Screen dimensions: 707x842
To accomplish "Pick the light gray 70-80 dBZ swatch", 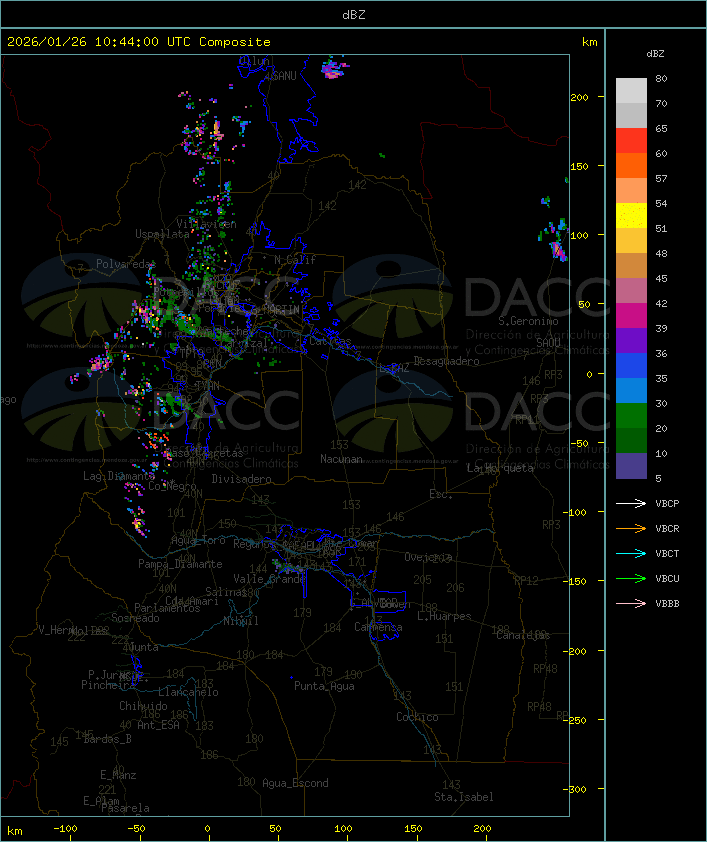I will pyautogui.click(x=631, y=91).
